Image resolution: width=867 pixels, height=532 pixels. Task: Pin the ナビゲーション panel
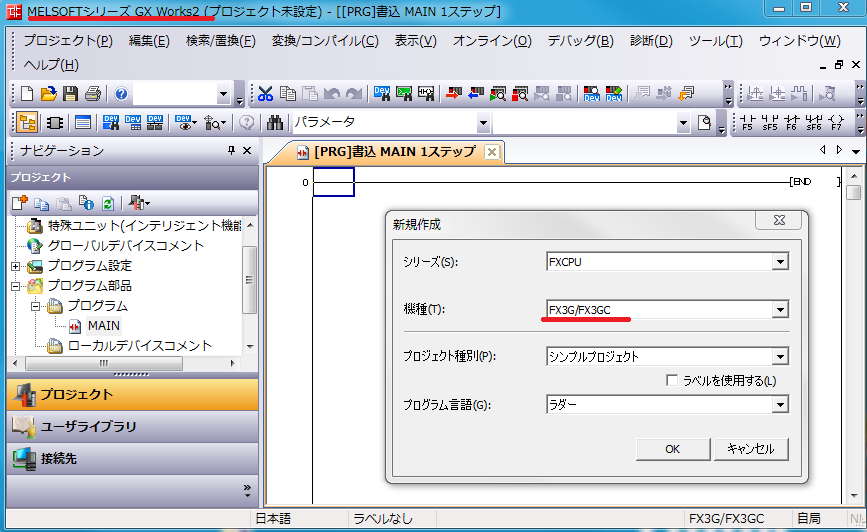[x=231, y=150]
